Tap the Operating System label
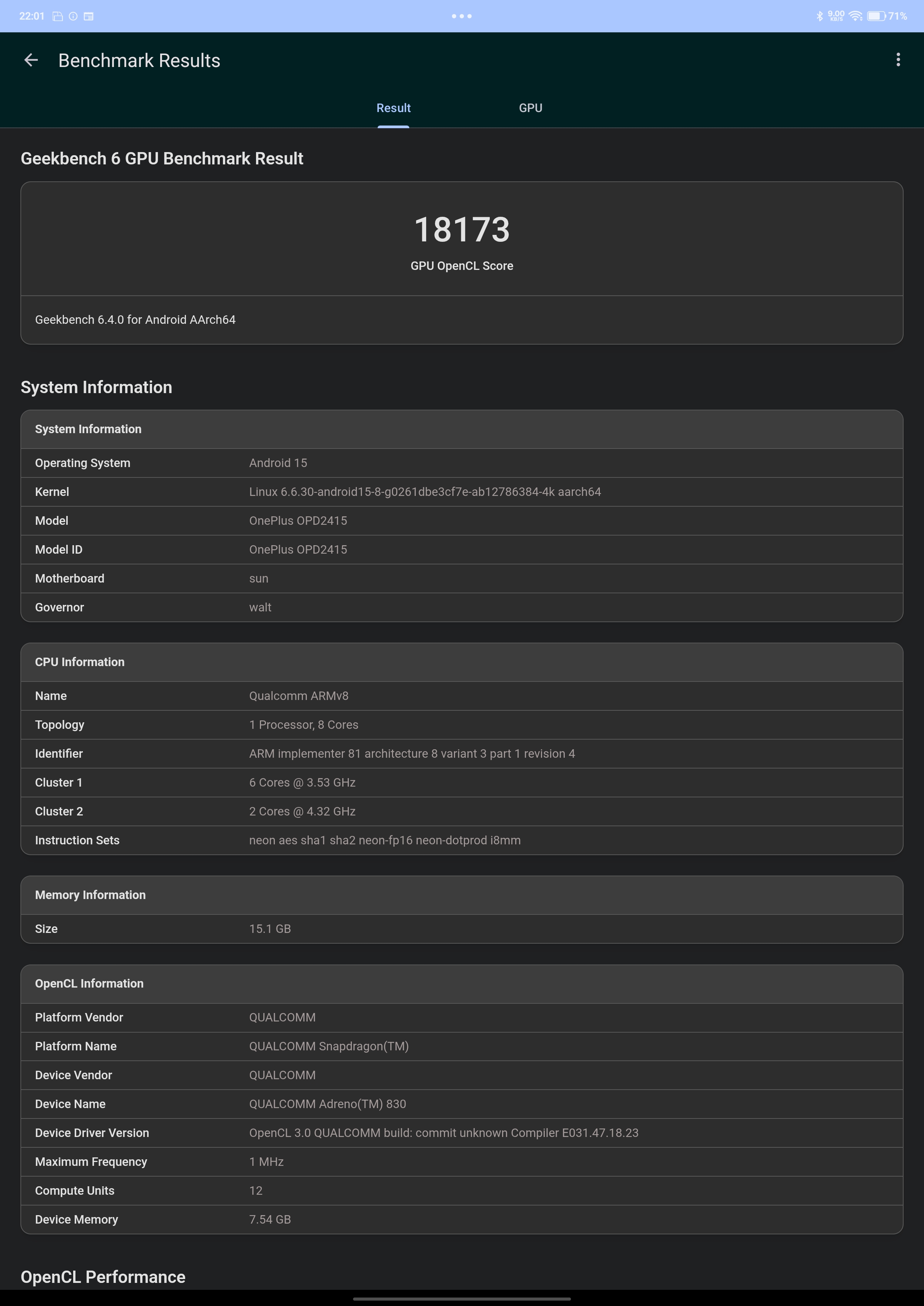Image resolution: width=924 pixels, height=1306 pixels. tap(82, 463)
